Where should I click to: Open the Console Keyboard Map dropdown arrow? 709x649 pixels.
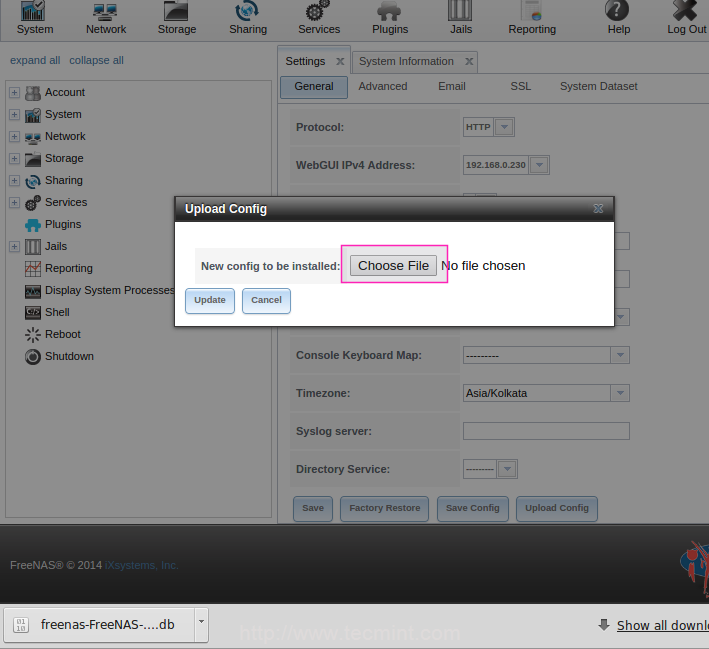(620, 355)
